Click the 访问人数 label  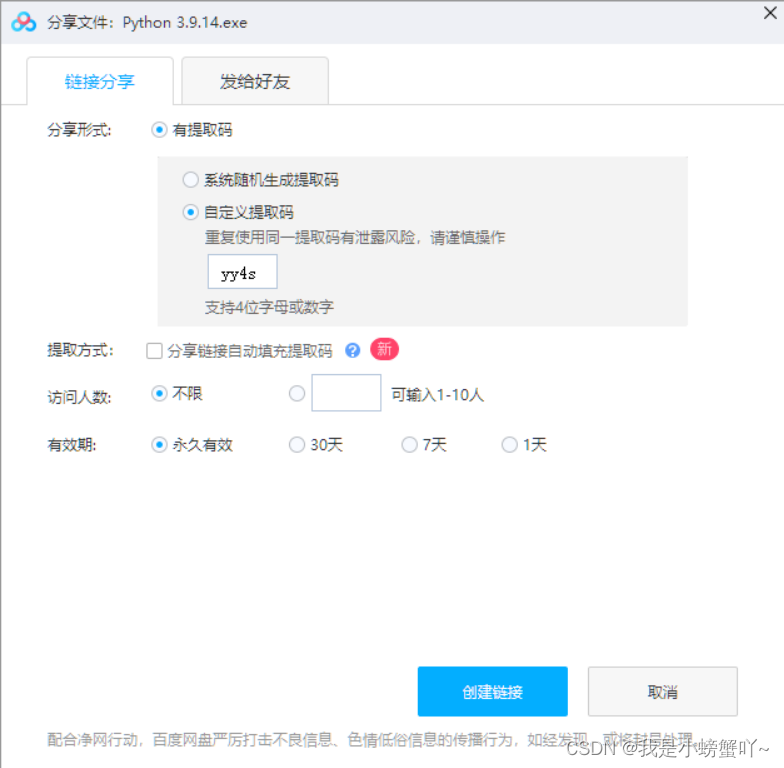tap(79, 398)
